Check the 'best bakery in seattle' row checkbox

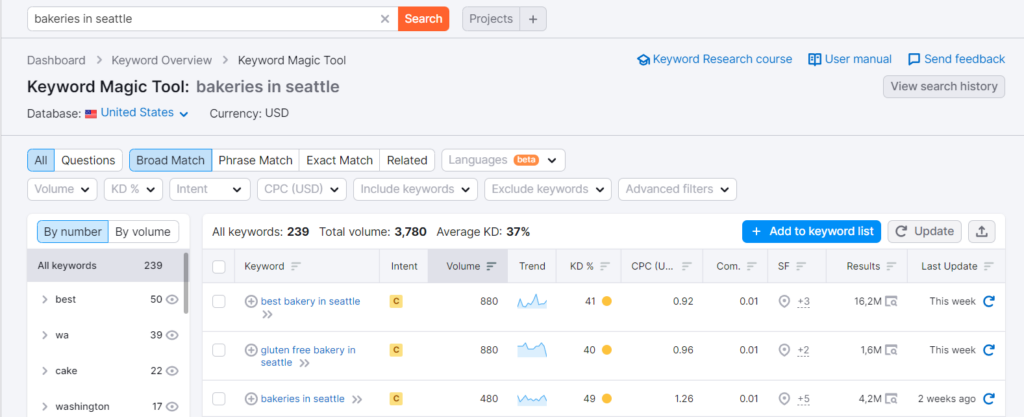pos(219,301)
